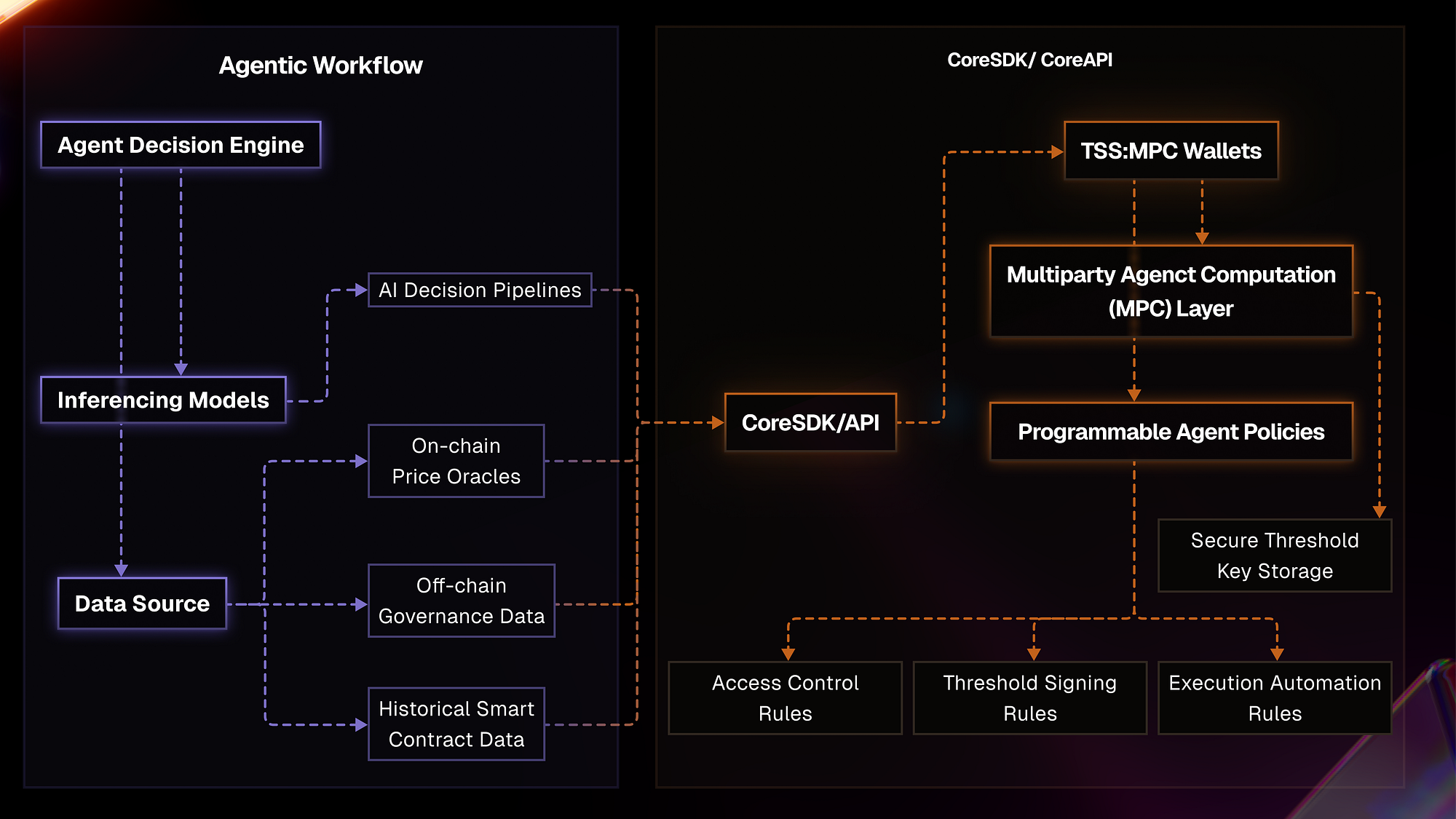Image resolution: width=1456 pixels, height=819 pixels.
Task: Click the Data Source box
Action: tap(142, 604)
